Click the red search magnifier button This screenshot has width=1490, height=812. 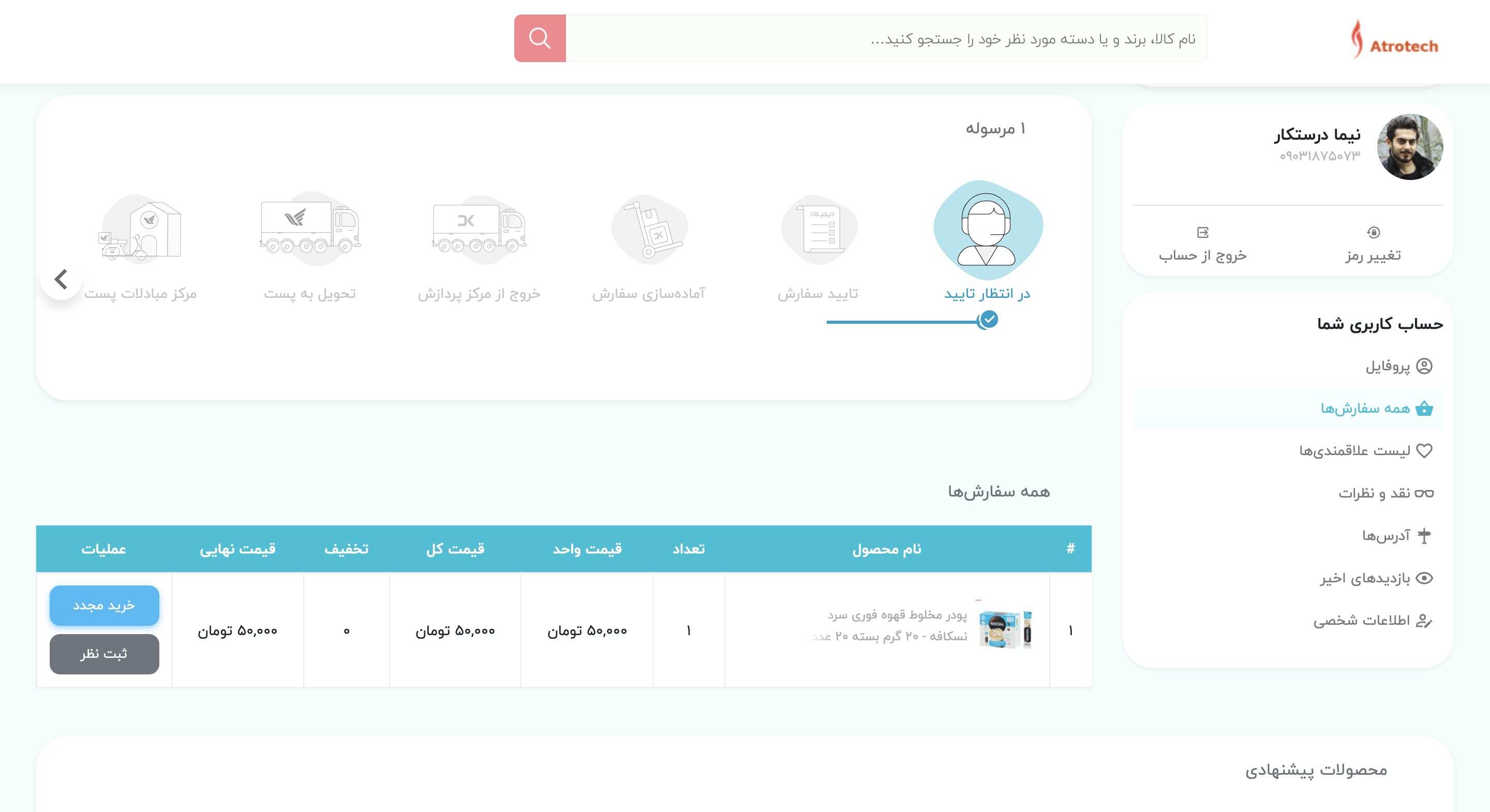point(539,38)
